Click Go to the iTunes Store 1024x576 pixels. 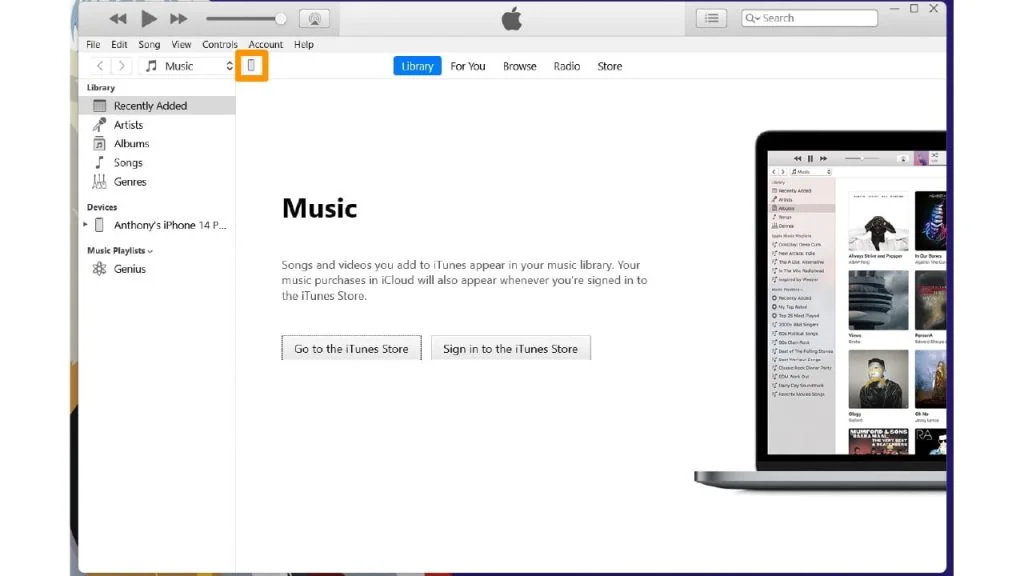pos(351,348)
